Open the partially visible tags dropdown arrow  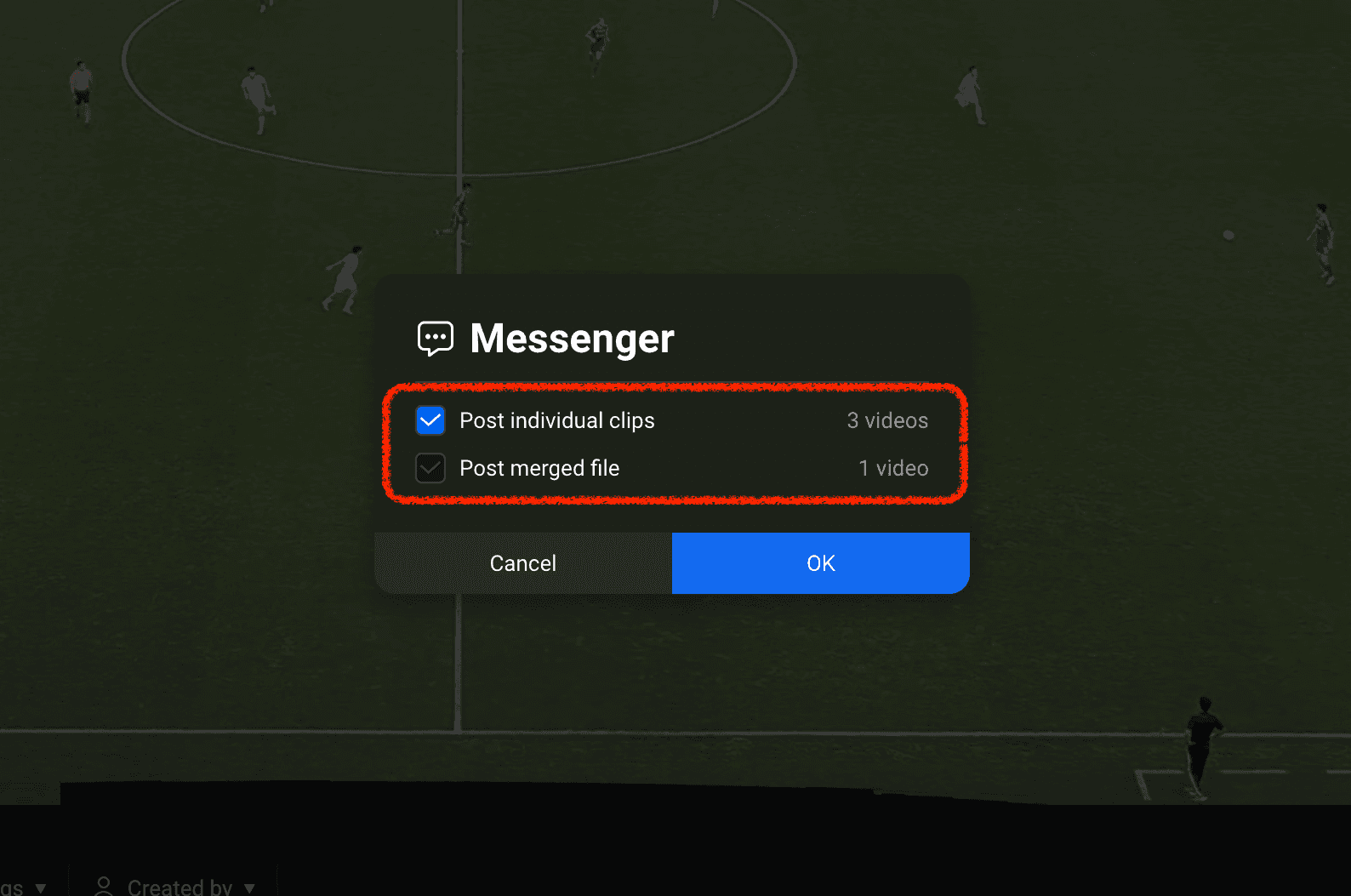pyautogui.click(x=40, y=887)
